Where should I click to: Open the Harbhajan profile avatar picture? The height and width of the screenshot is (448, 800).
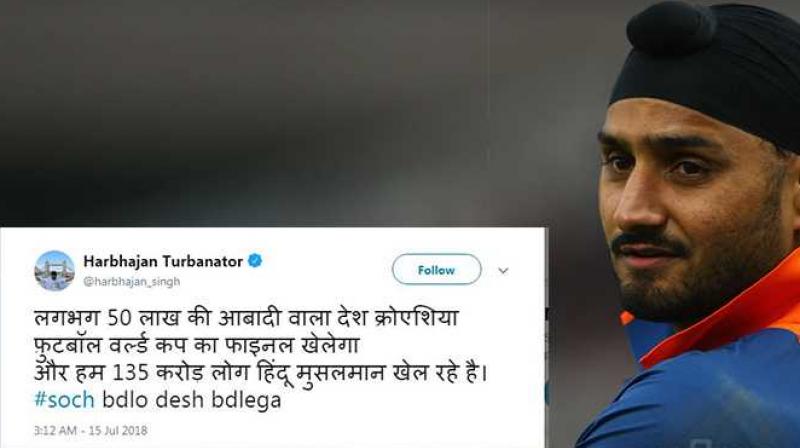click(x=55, y=270)
